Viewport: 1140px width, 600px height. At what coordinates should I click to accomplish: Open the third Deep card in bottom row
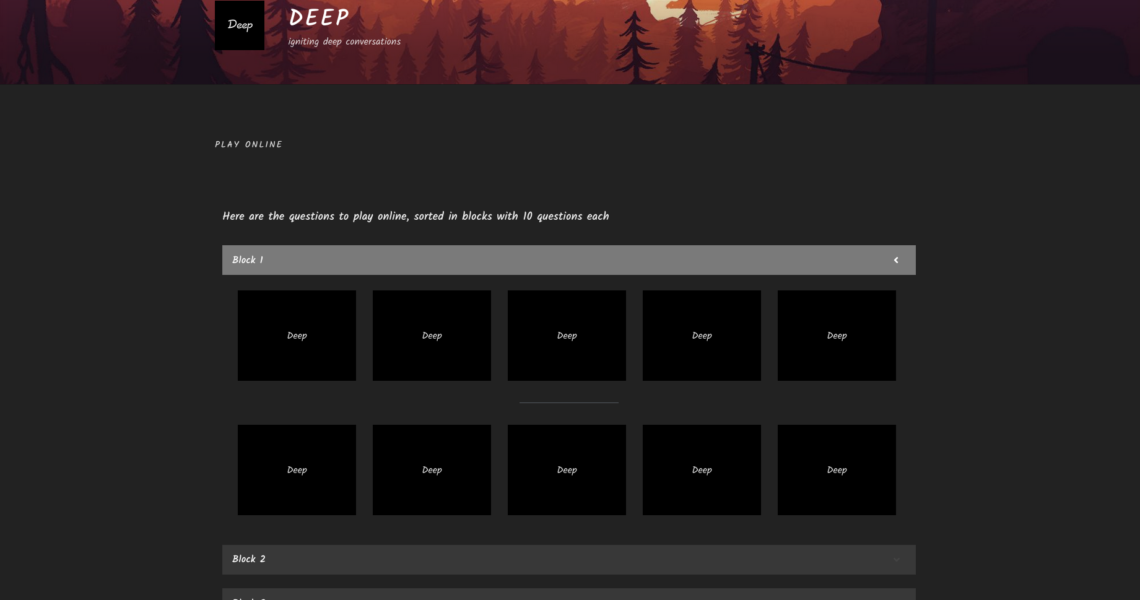[567, 470]
